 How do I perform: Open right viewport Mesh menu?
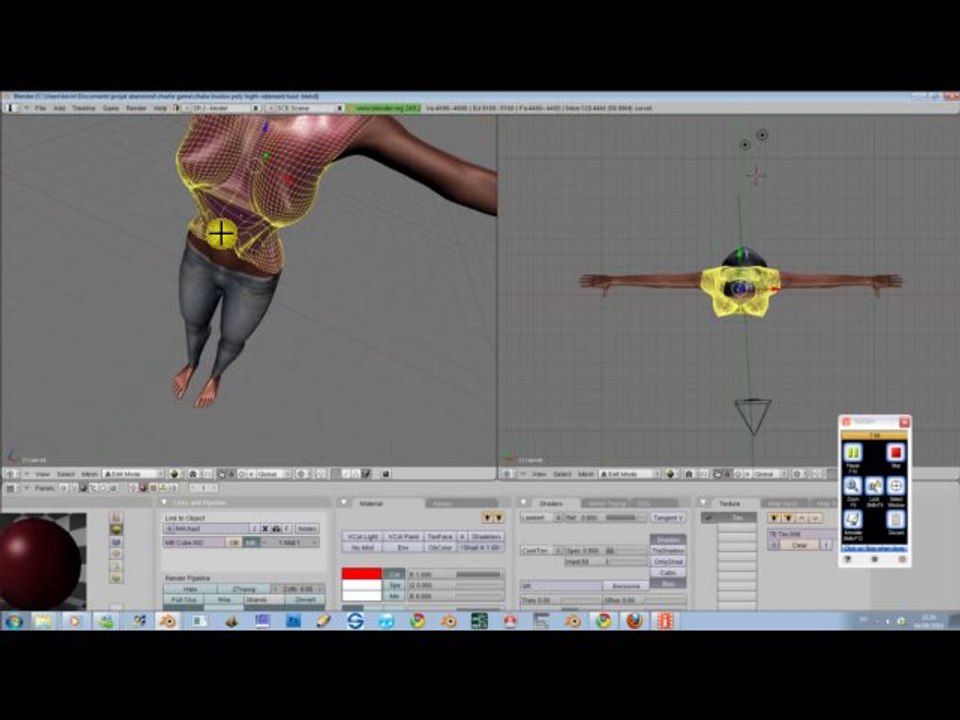(586, 474)
